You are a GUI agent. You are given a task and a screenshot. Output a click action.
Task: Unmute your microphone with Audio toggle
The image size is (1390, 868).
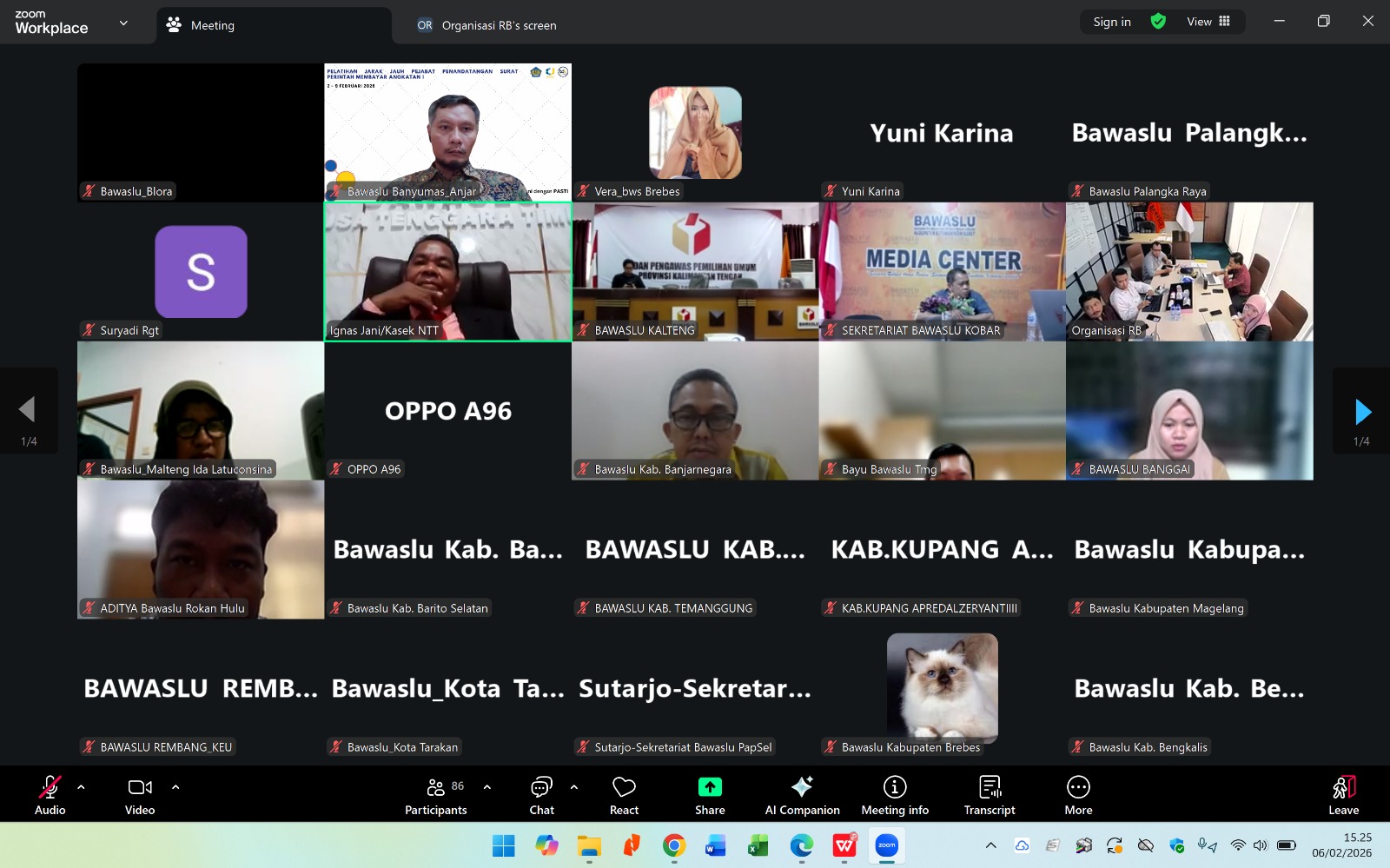tap(50, 793)
